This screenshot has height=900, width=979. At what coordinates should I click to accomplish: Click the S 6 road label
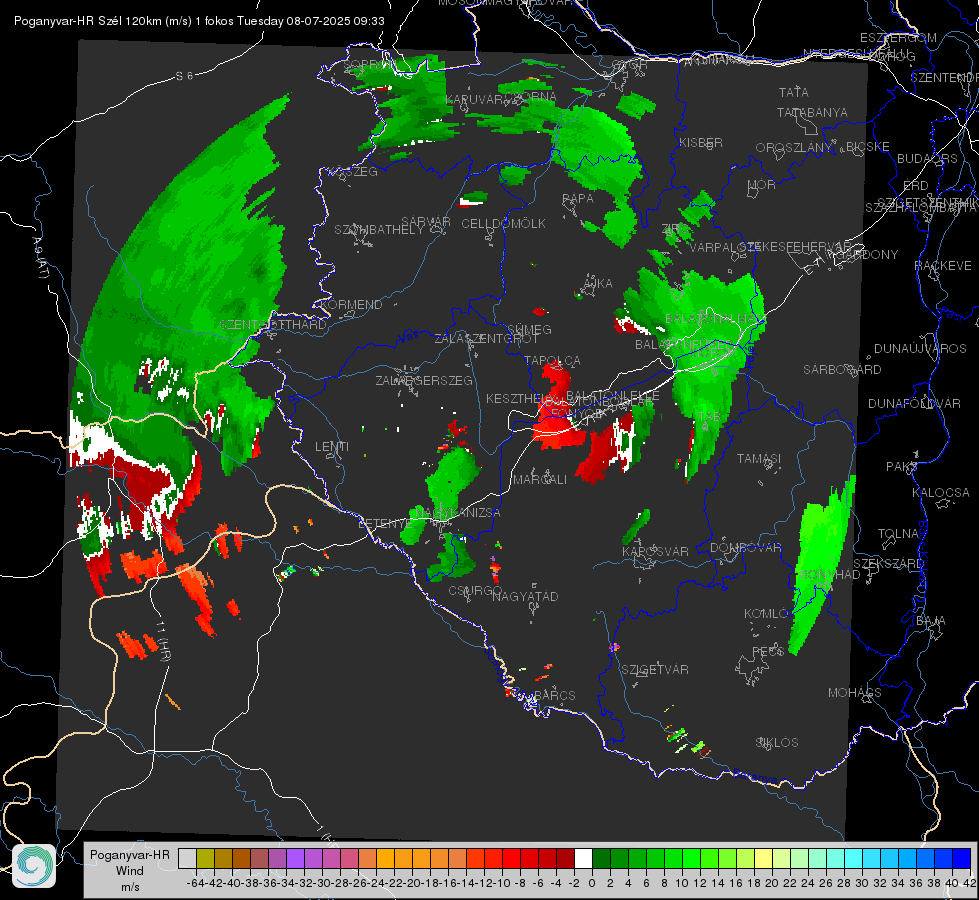coord(184,76)
